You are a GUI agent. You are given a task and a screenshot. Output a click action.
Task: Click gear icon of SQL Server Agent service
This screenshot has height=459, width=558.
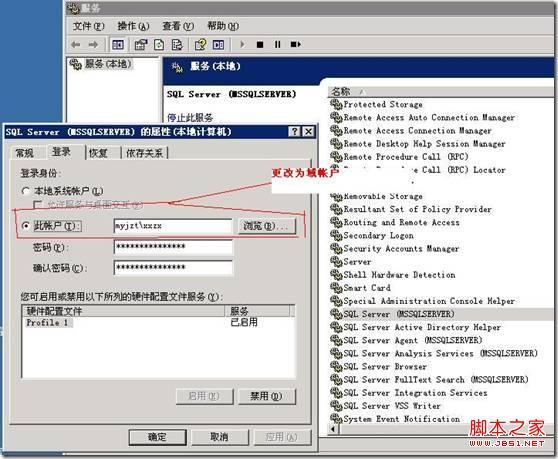336,340
